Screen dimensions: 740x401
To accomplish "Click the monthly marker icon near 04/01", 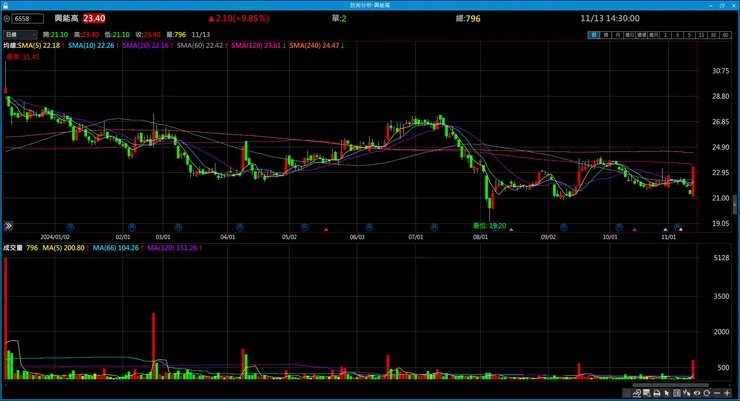I will 240,227.
